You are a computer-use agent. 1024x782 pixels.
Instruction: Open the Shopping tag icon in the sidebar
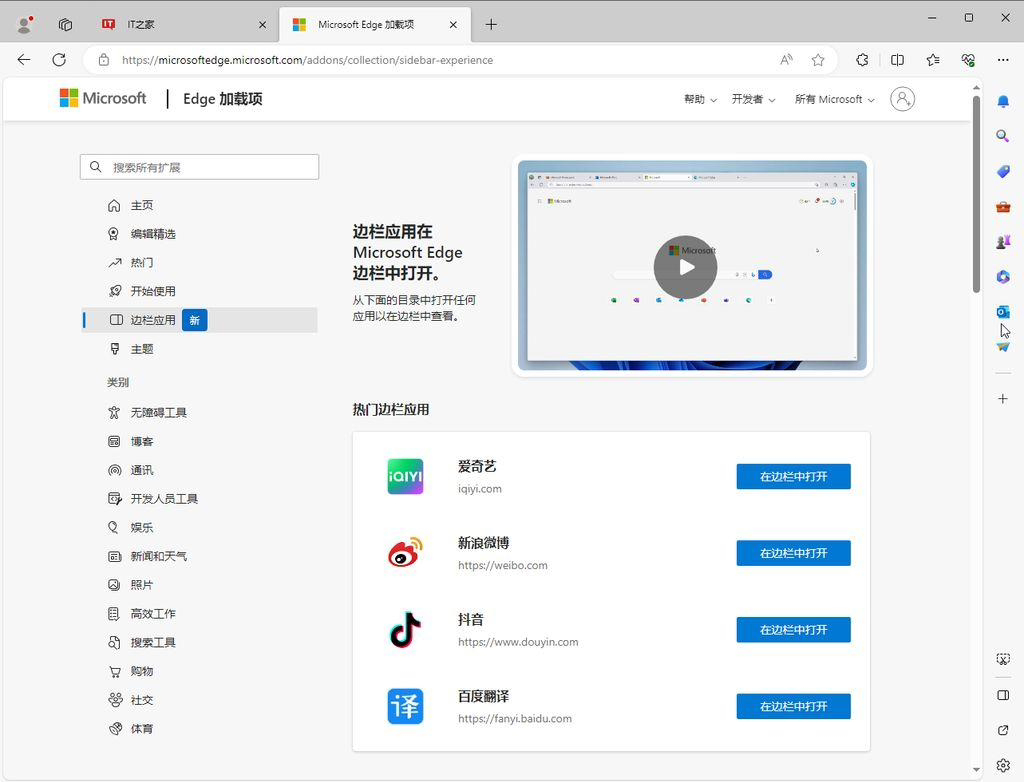coord(1003,171)
